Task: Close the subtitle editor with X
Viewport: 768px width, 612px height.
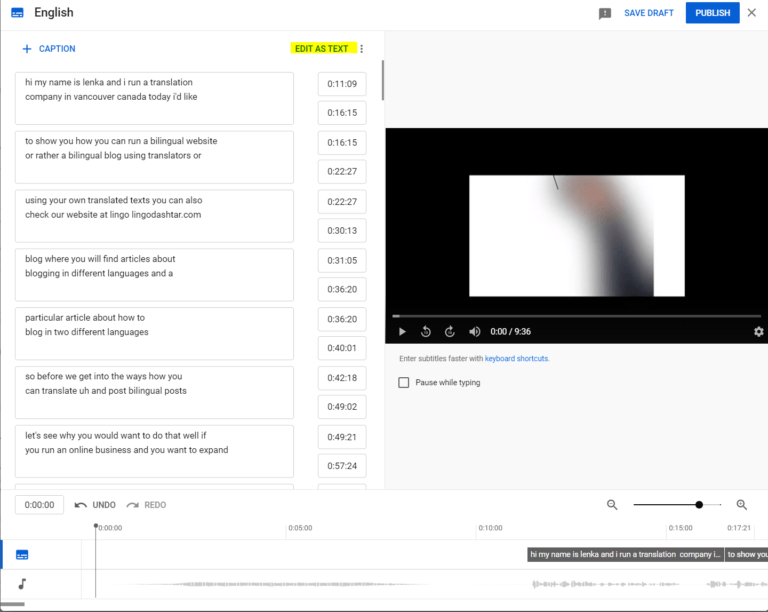Action: [x=752, y=13]
